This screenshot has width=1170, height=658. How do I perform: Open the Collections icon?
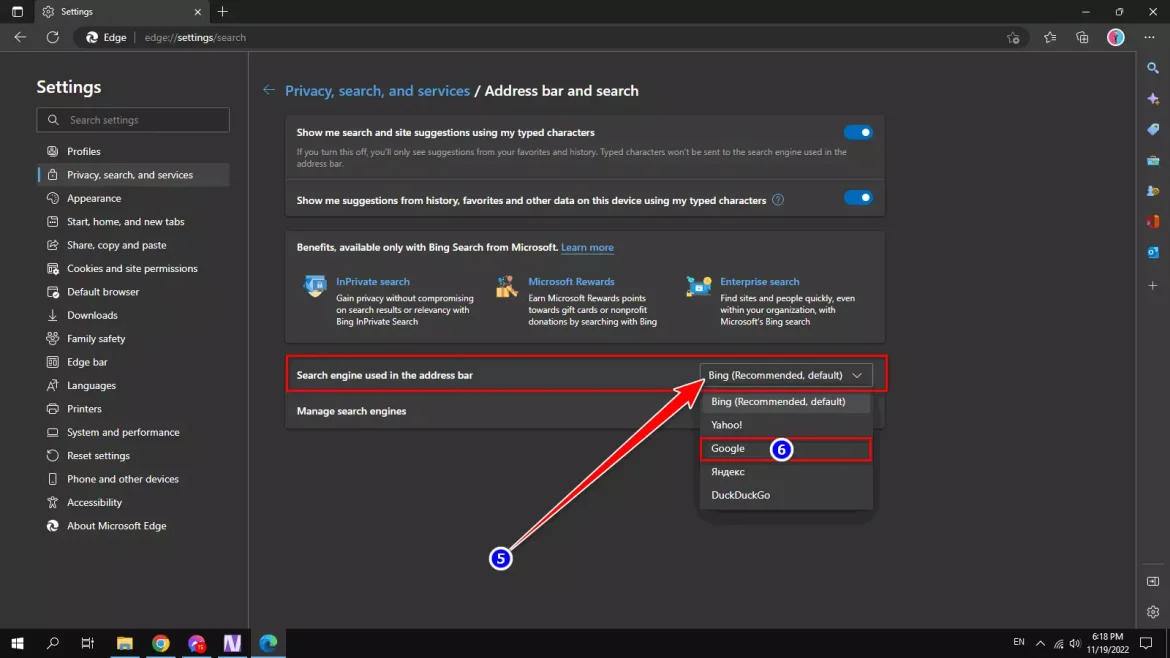click(x=1082, y=37)
